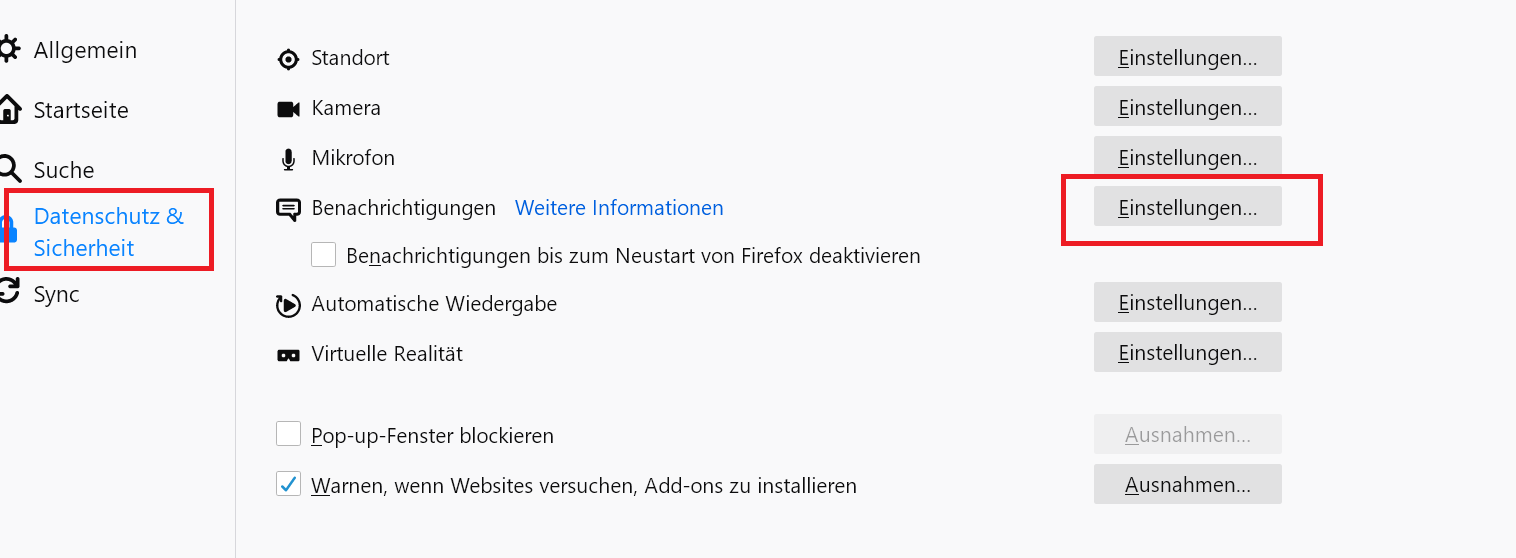
Task: Click the Automatische Wiedergabe play icon
Action: coord(288,305)
